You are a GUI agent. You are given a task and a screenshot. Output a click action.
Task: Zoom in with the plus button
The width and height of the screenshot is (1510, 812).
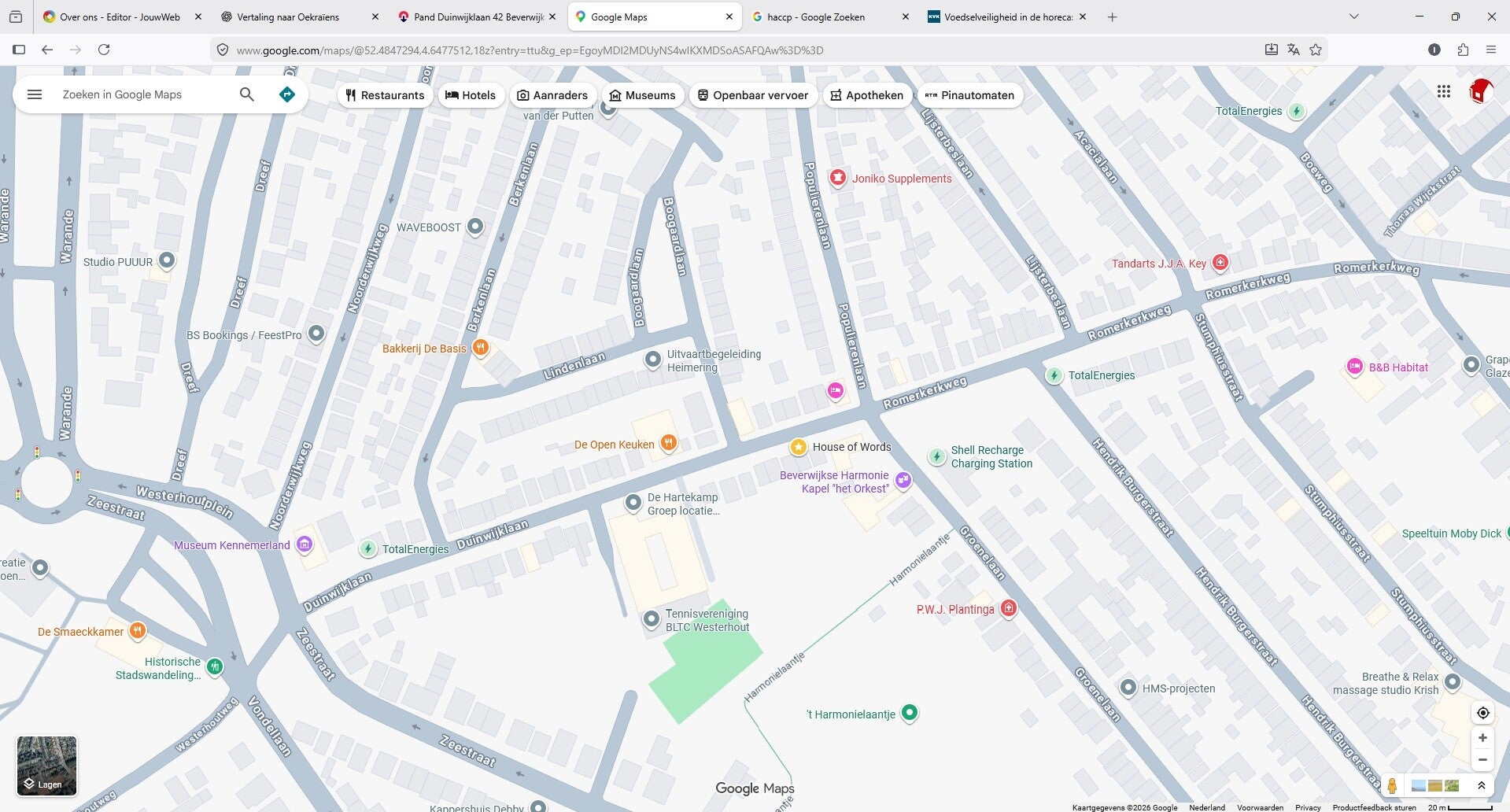pyautogui.click(x=1482, y=738)
